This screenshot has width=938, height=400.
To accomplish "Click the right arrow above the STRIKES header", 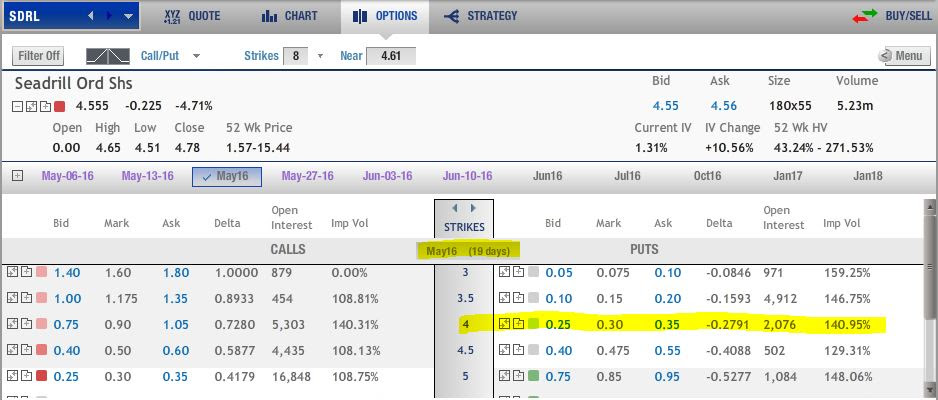I will click(474, 209).
